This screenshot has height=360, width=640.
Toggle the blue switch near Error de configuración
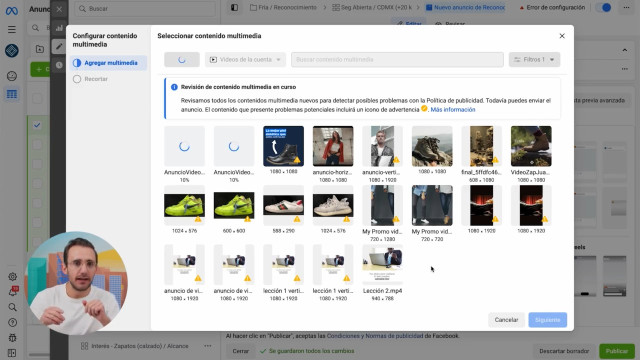coord(603,7)
